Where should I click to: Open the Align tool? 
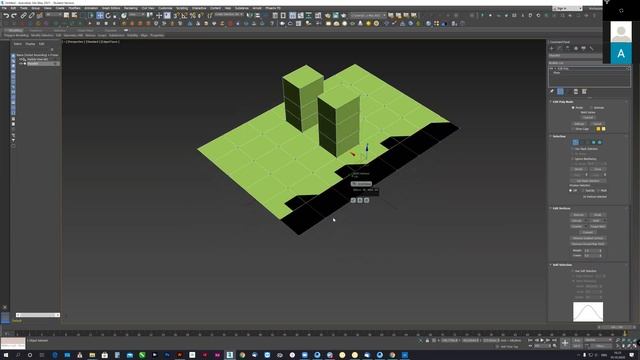click(258, 16)
